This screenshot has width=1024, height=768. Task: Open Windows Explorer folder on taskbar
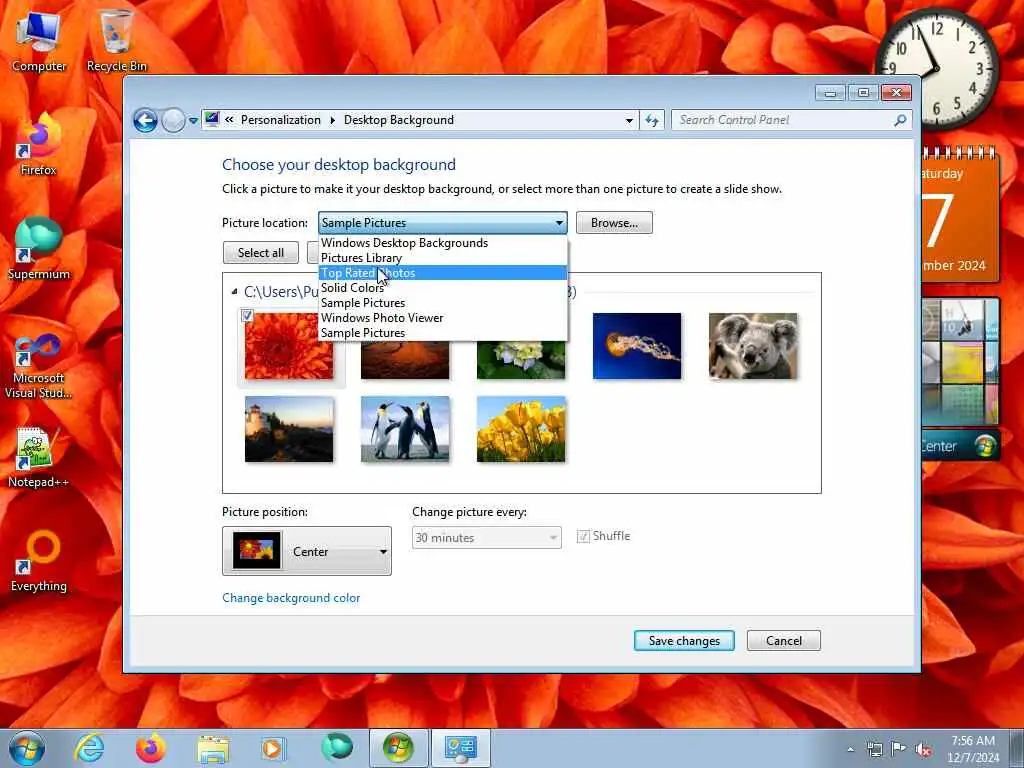click(x=212, y=748)
